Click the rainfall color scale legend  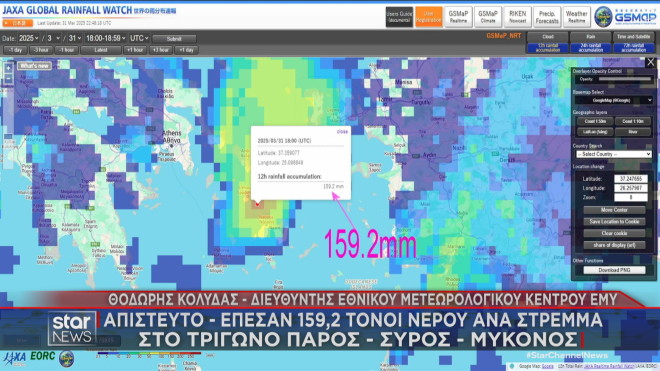tap(149, 355)
